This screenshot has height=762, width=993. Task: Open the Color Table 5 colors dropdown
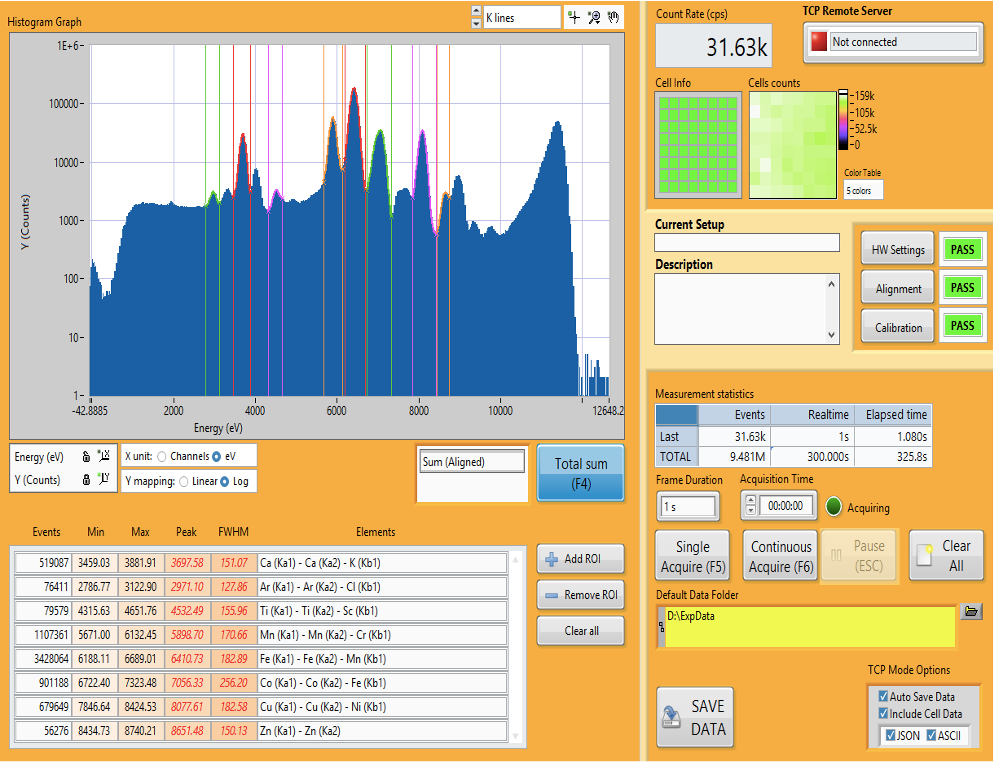(x=863, y=190)
